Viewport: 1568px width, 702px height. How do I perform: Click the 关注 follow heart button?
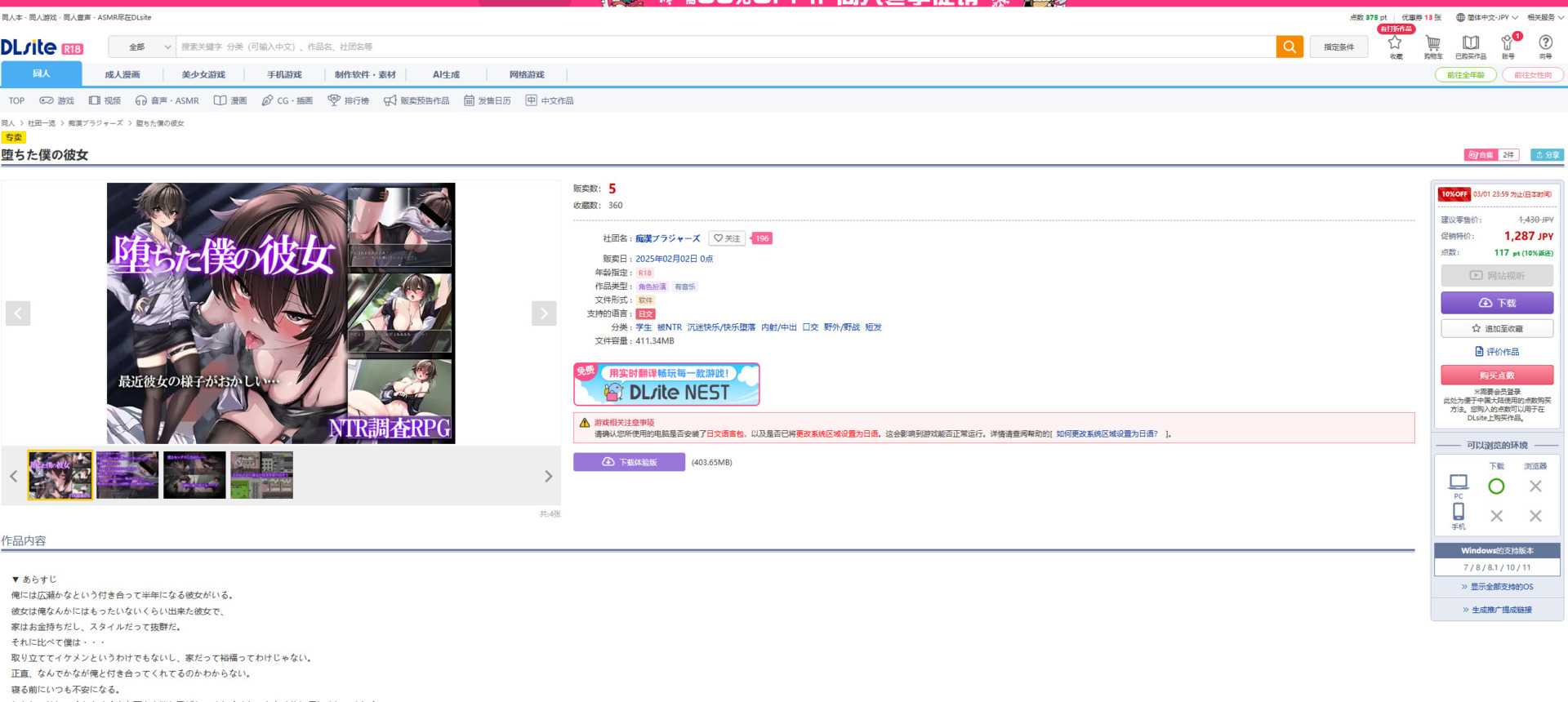tap(727, 238)
